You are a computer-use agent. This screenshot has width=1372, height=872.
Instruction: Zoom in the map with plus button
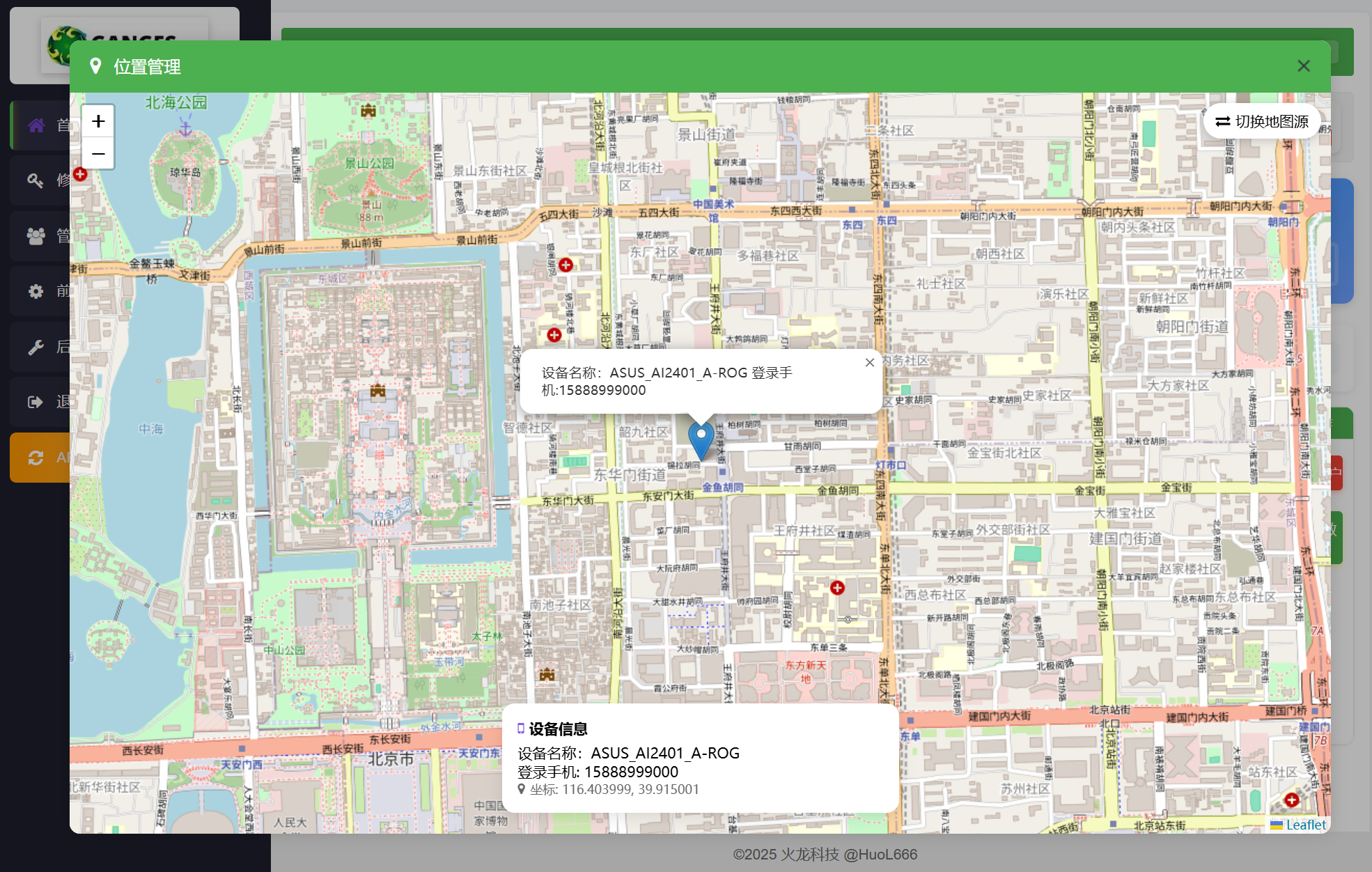pyautogui.click(x=98, y=121)
